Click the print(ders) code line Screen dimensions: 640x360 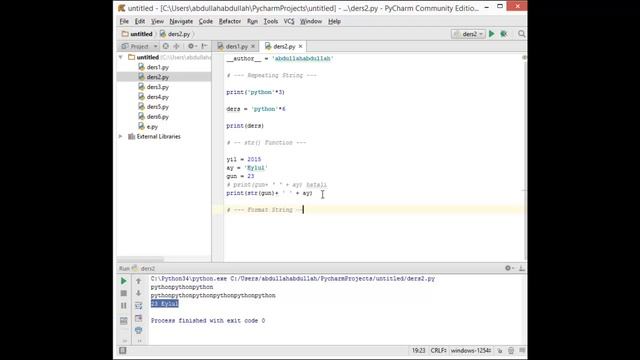(245, 126)
